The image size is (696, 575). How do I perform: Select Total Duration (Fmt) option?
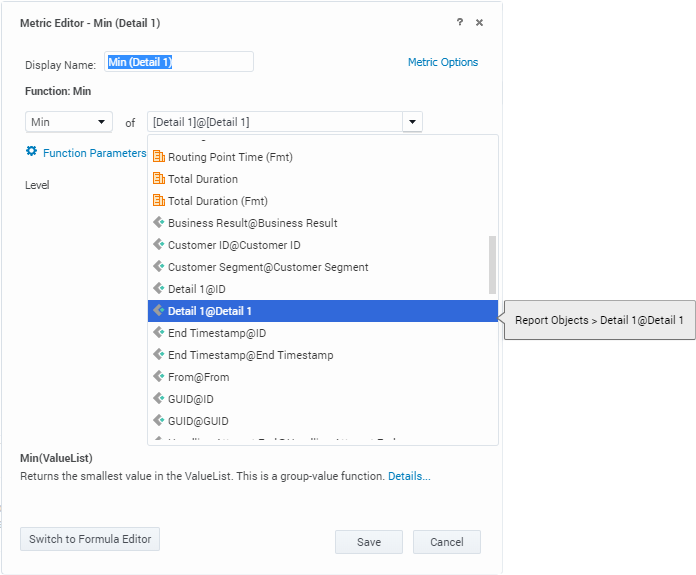click(218, 201)
